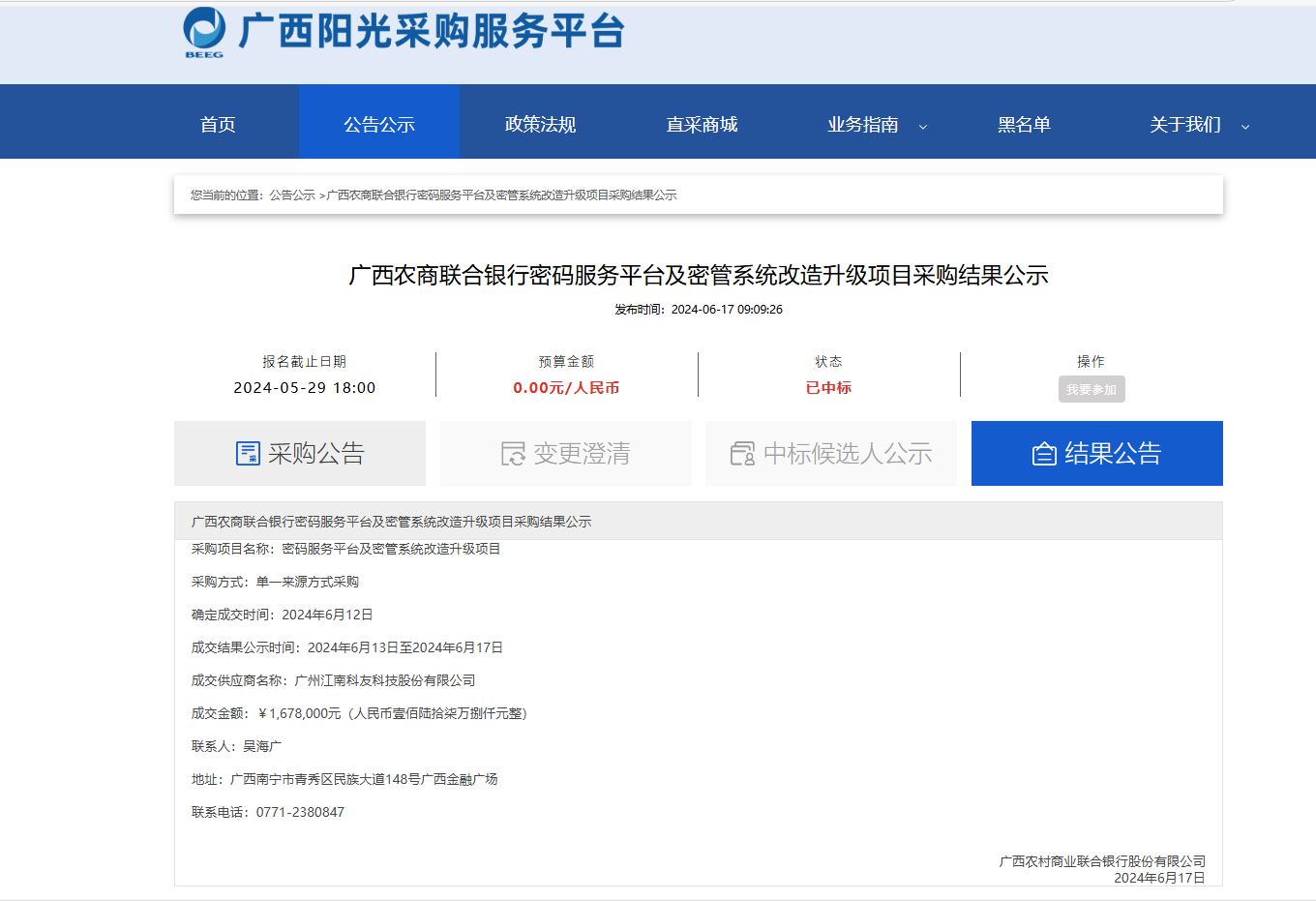Open the 黑名单 navigation item
The height and width of the screenshot is (901, 1316).
1024,125
